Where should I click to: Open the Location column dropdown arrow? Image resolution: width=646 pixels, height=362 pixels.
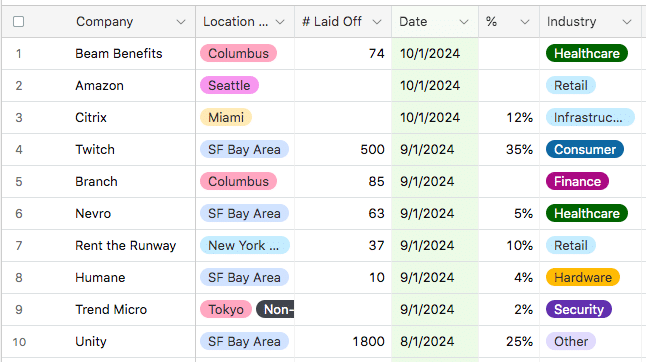[x=280, y=22]
